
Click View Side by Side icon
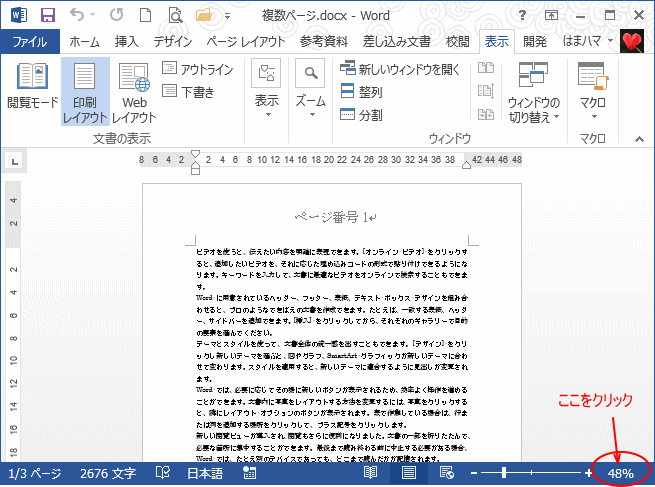(486, 68)
